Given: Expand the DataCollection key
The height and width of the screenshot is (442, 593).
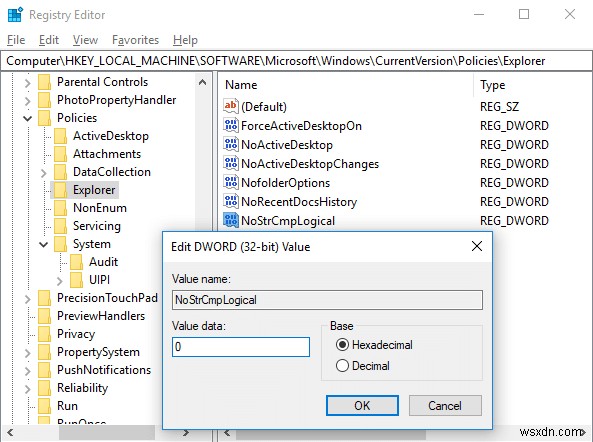Looking at the screenshot, I should click(43, 172).
